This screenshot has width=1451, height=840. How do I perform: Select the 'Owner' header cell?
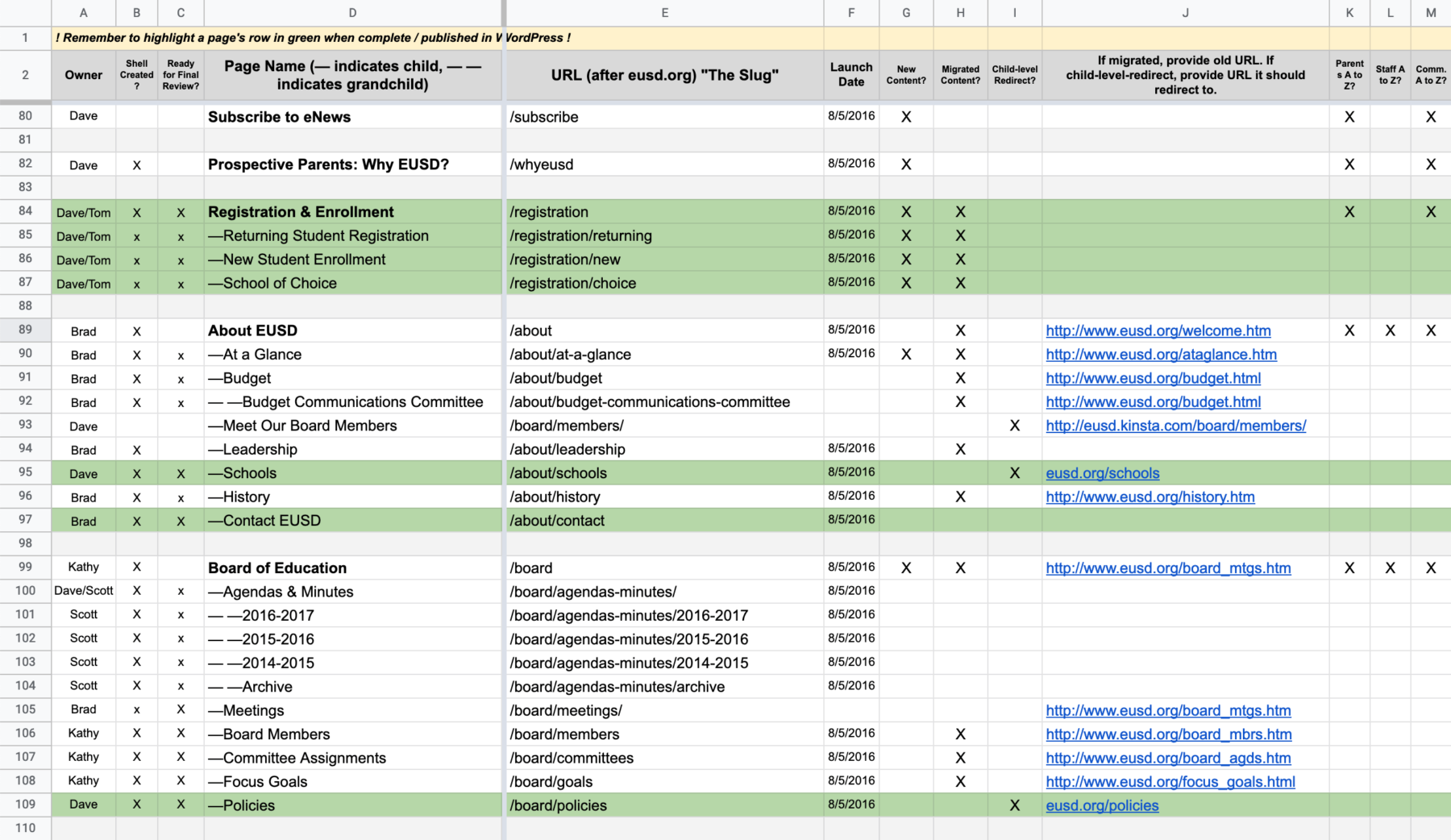click(84, 75)
